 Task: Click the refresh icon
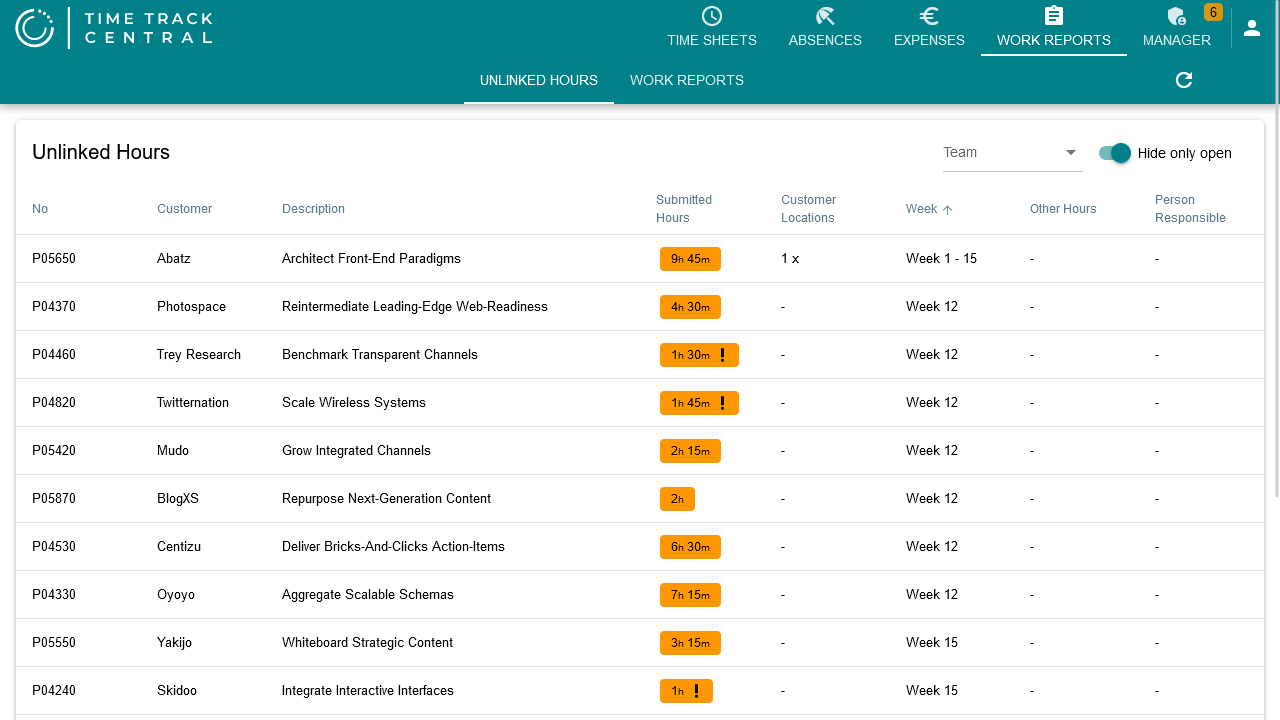[x=1184, y=80]
